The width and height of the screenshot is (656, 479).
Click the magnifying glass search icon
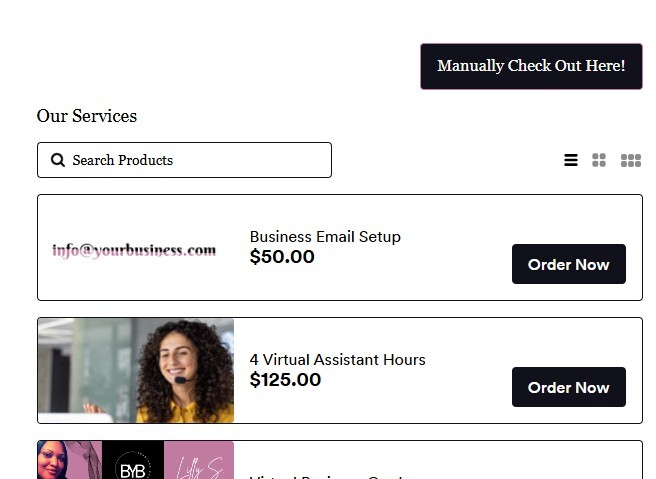[58, 160]
